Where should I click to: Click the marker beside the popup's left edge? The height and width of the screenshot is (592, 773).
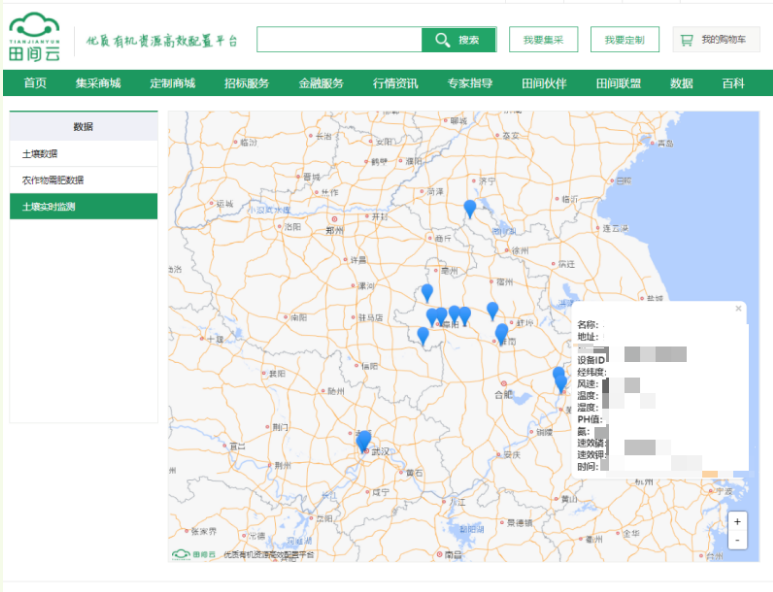click(560, 378)
